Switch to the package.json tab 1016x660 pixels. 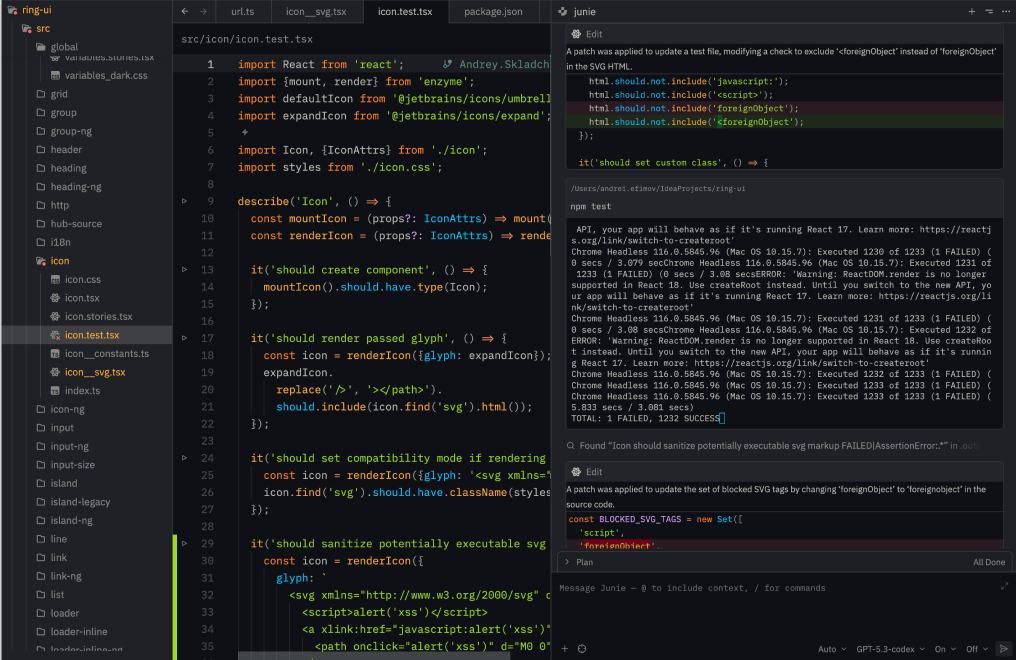tap(492, 12)
